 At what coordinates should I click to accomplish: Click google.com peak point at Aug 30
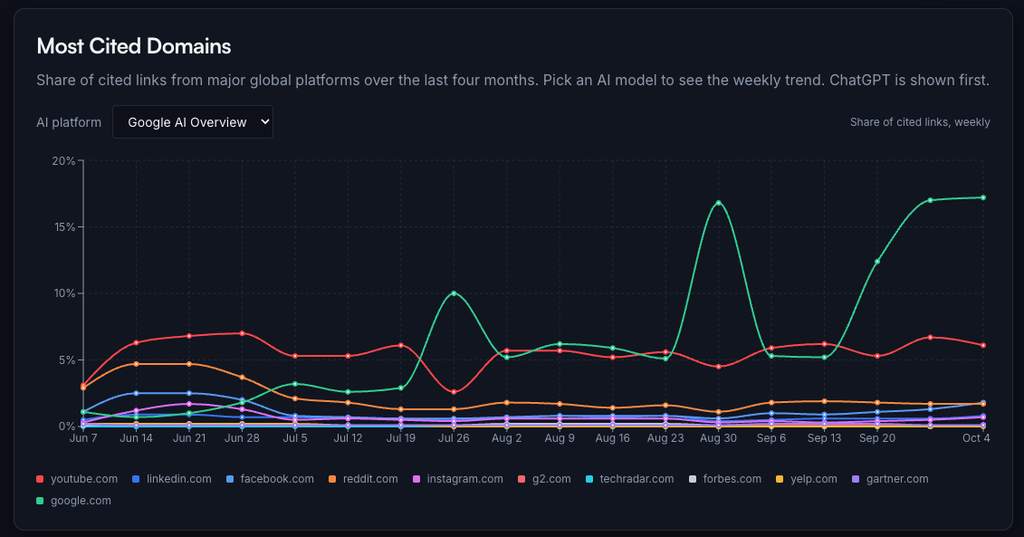point(718,203)
